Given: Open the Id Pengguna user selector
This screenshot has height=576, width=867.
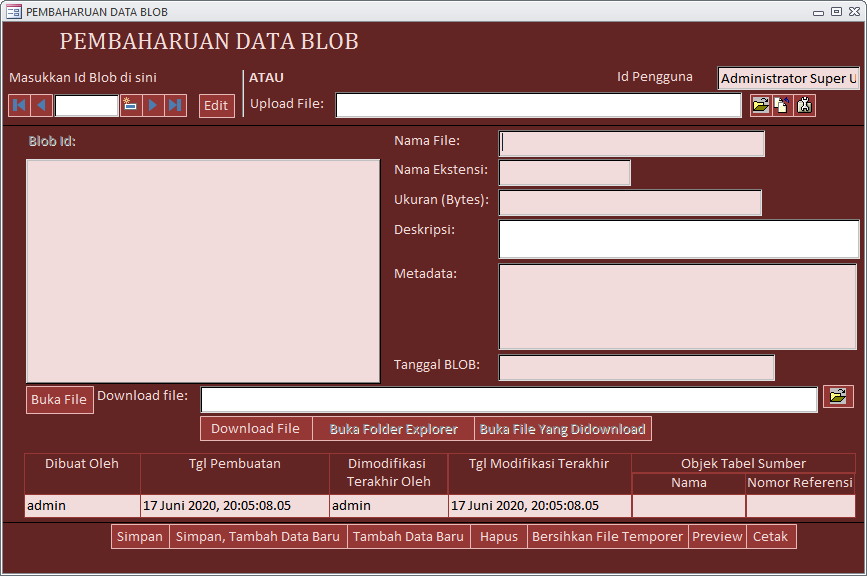Looking at the screenshot, I should pos(787,78).
